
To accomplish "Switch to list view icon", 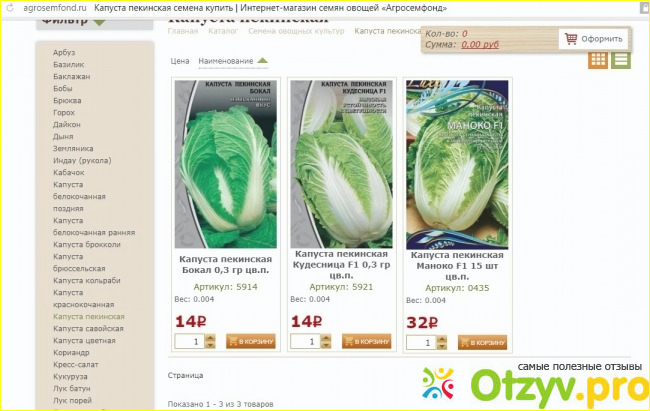I will (x=621, y=60).
